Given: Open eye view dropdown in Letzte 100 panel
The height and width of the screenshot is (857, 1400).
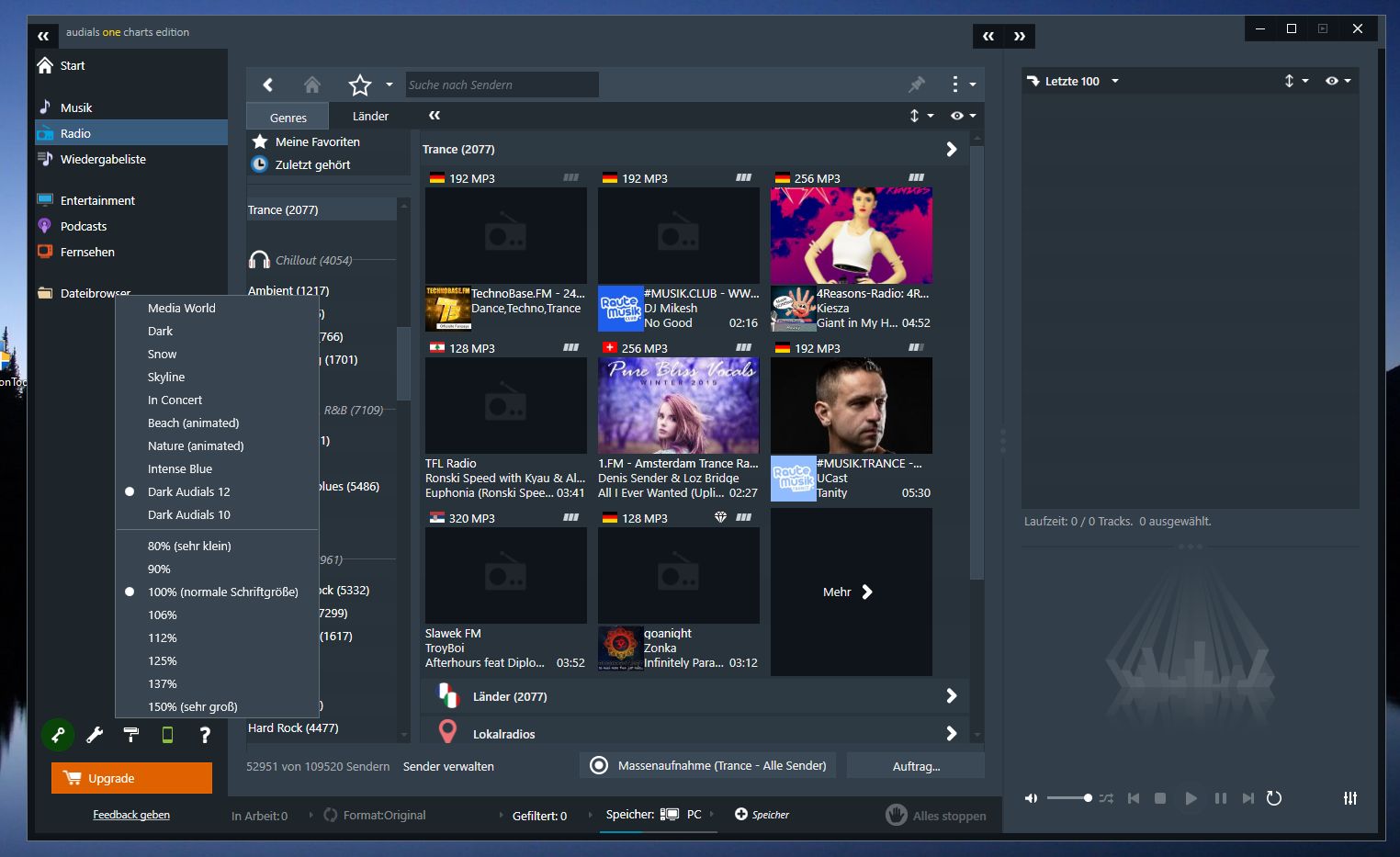Looking at the screenshot, I should 1338,81.
